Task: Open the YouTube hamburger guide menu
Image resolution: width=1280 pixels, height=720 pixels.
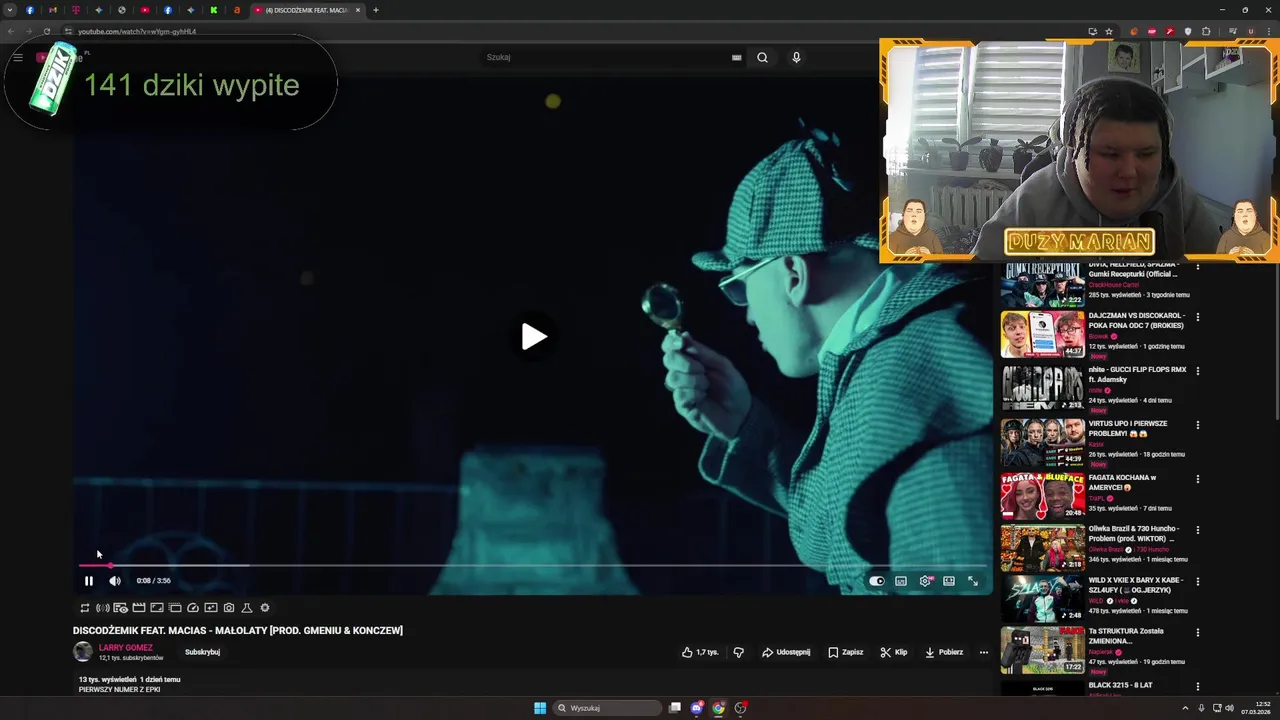Action: click(18, 57)
